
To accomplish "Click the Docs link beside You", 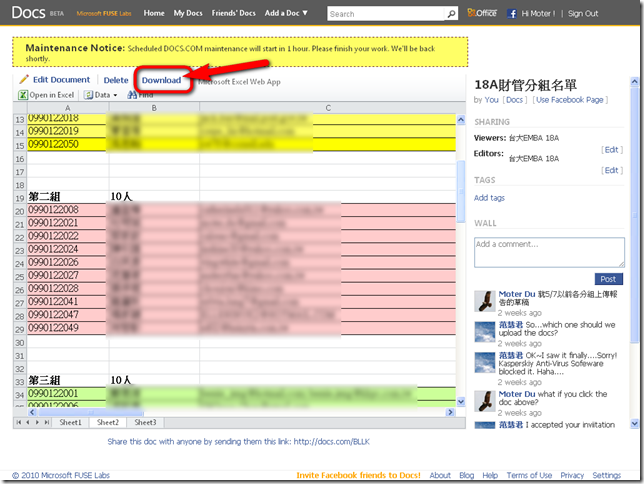I will click(x=514, y=100).
